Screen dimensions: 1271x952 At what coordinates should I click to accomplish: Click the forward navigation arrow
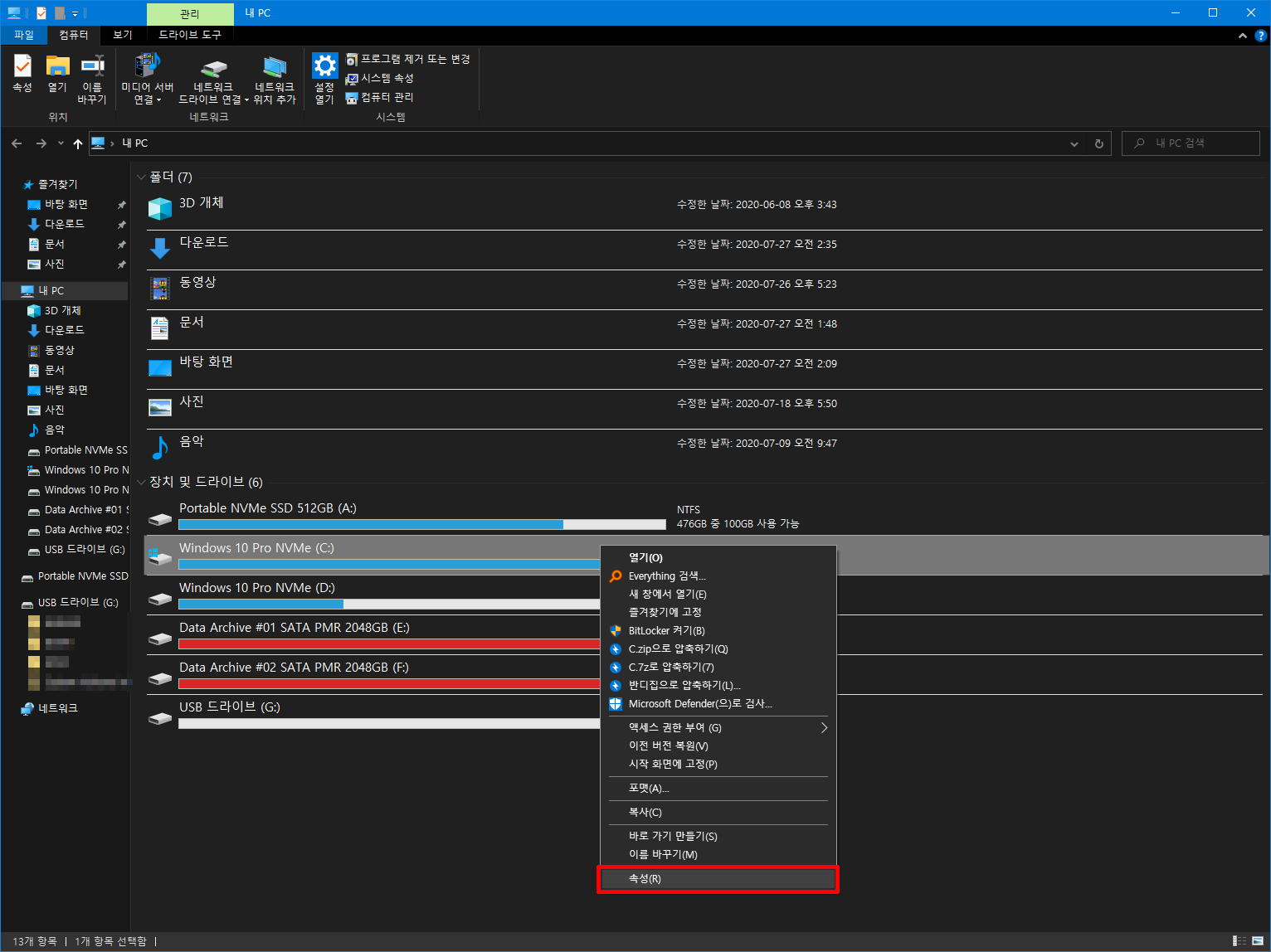coord(41,143)
